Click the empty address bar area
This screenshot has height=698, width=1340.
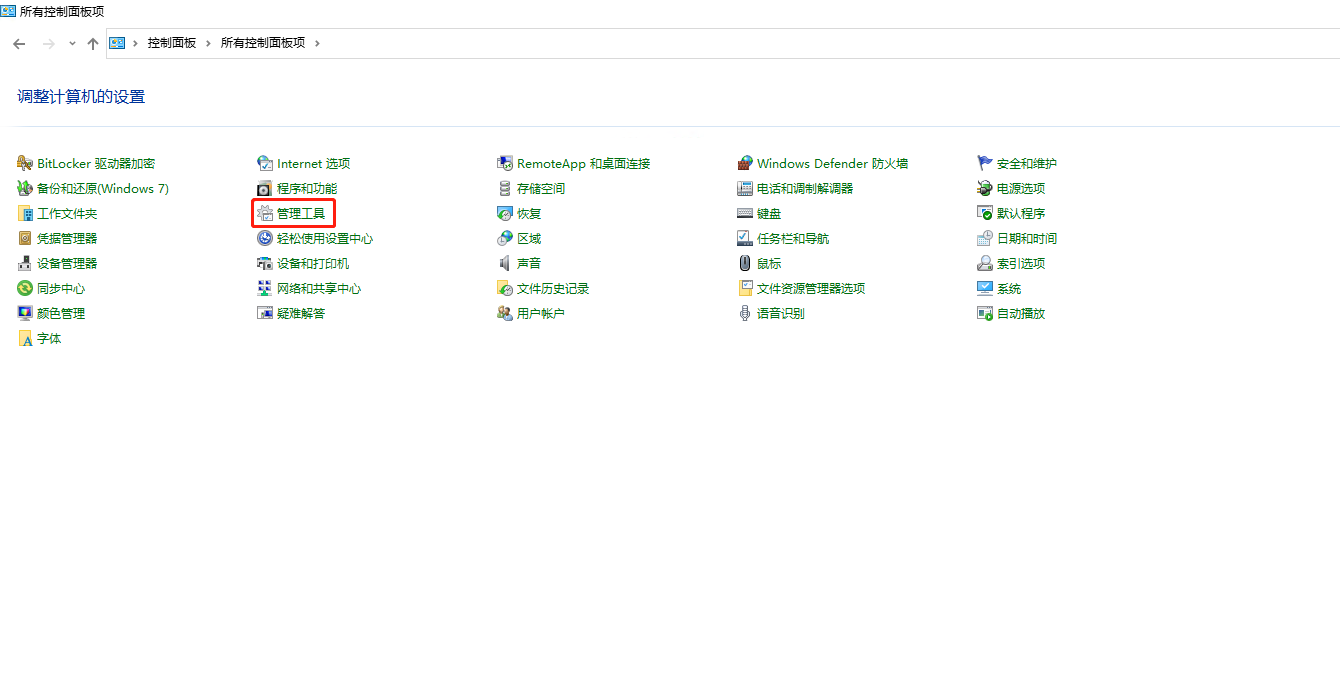(800, 43)
